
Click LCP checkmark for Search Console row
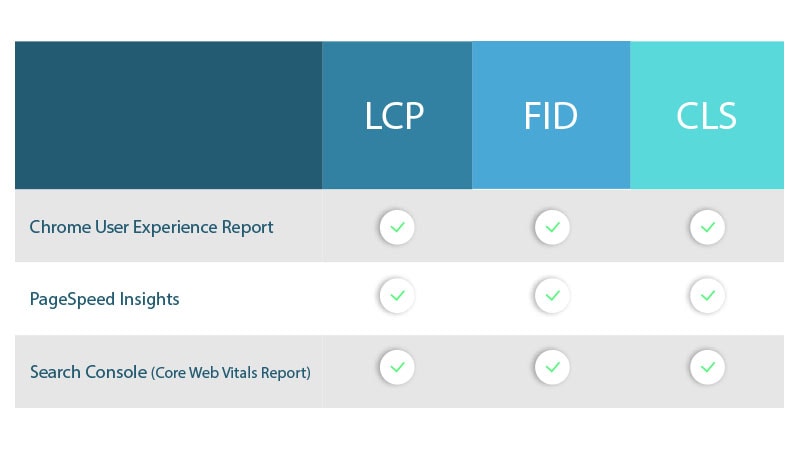[x=397, y=367]
